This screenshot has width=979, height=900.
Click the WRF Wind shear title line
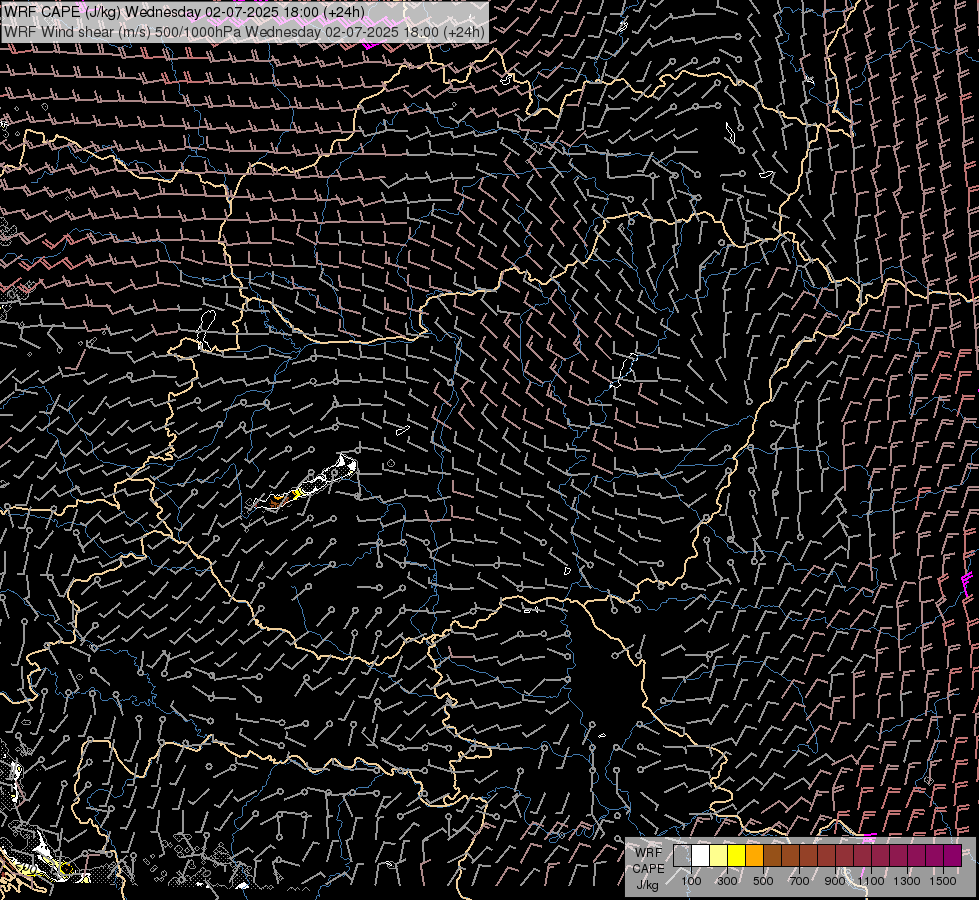(244, 32)
